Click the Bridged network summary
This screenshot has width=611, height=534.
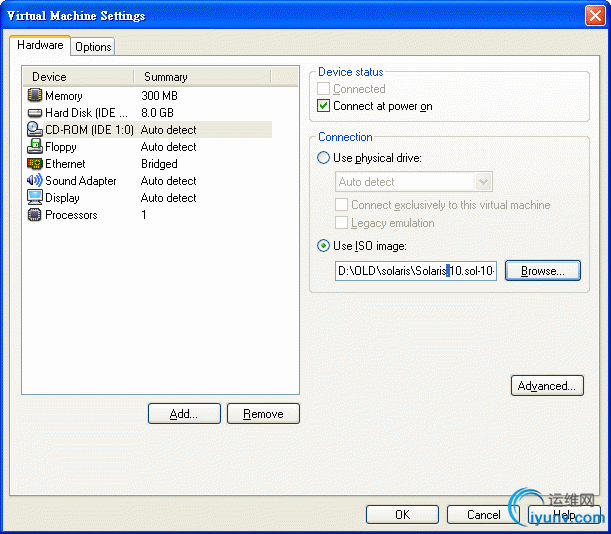pyautogui.click(x=159, y=164)
